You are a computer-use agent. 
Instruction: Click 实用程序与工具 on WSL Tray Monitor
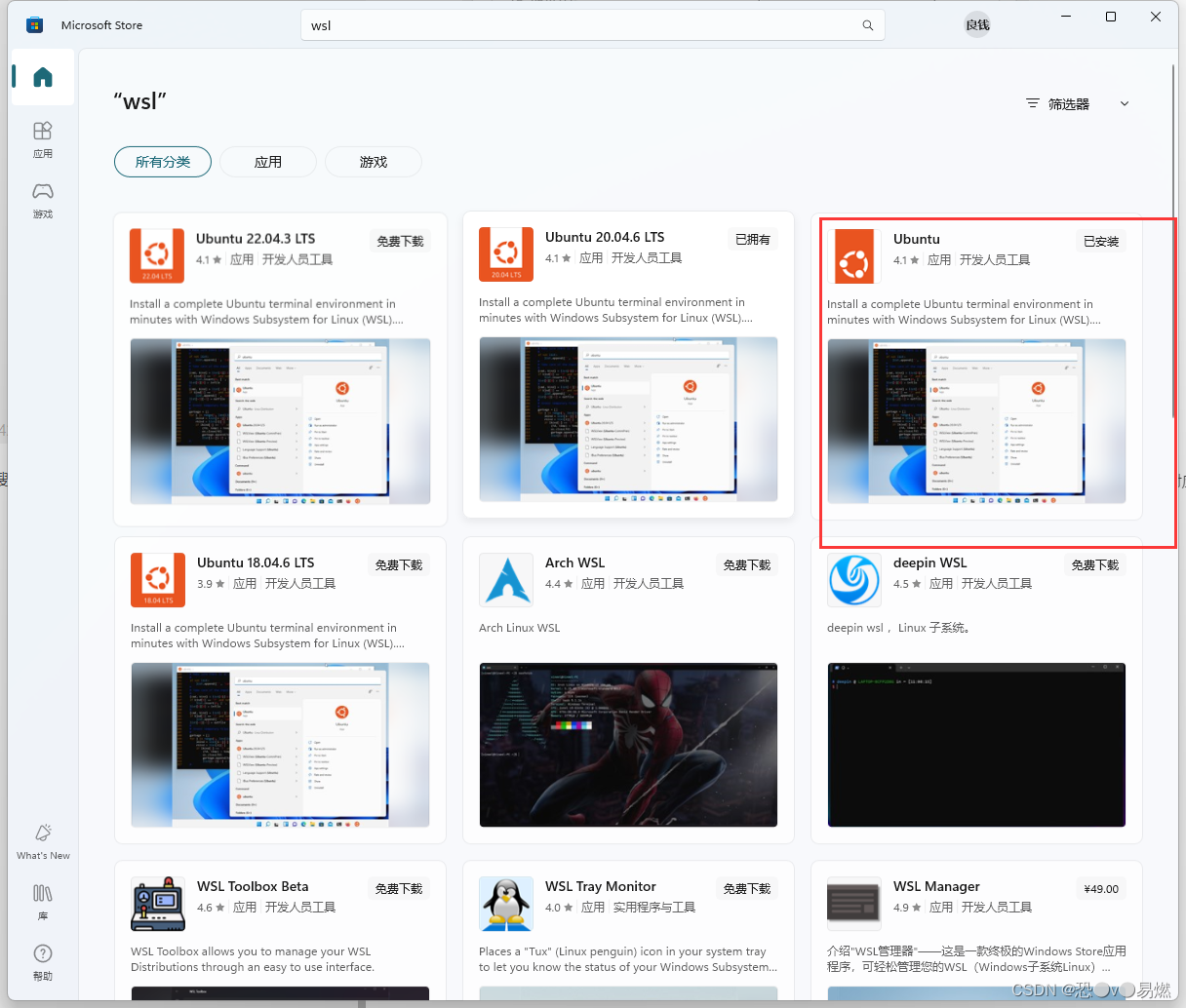654,908
